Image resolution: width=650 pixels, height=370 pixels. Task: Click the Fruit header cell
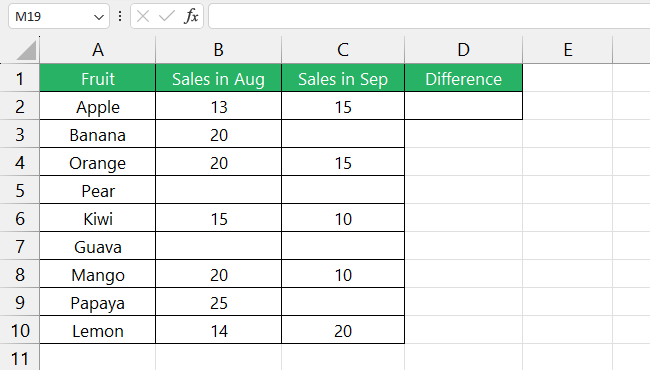[x=98, y=78]
